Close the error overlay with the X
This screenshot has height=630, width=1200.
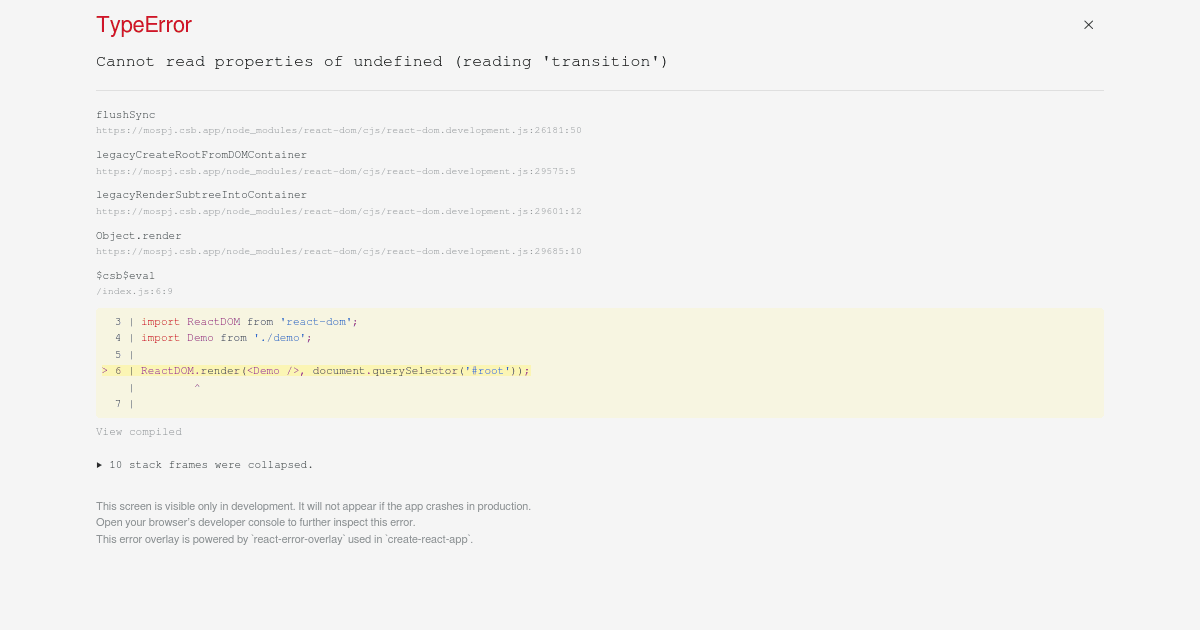point(1088,25)
